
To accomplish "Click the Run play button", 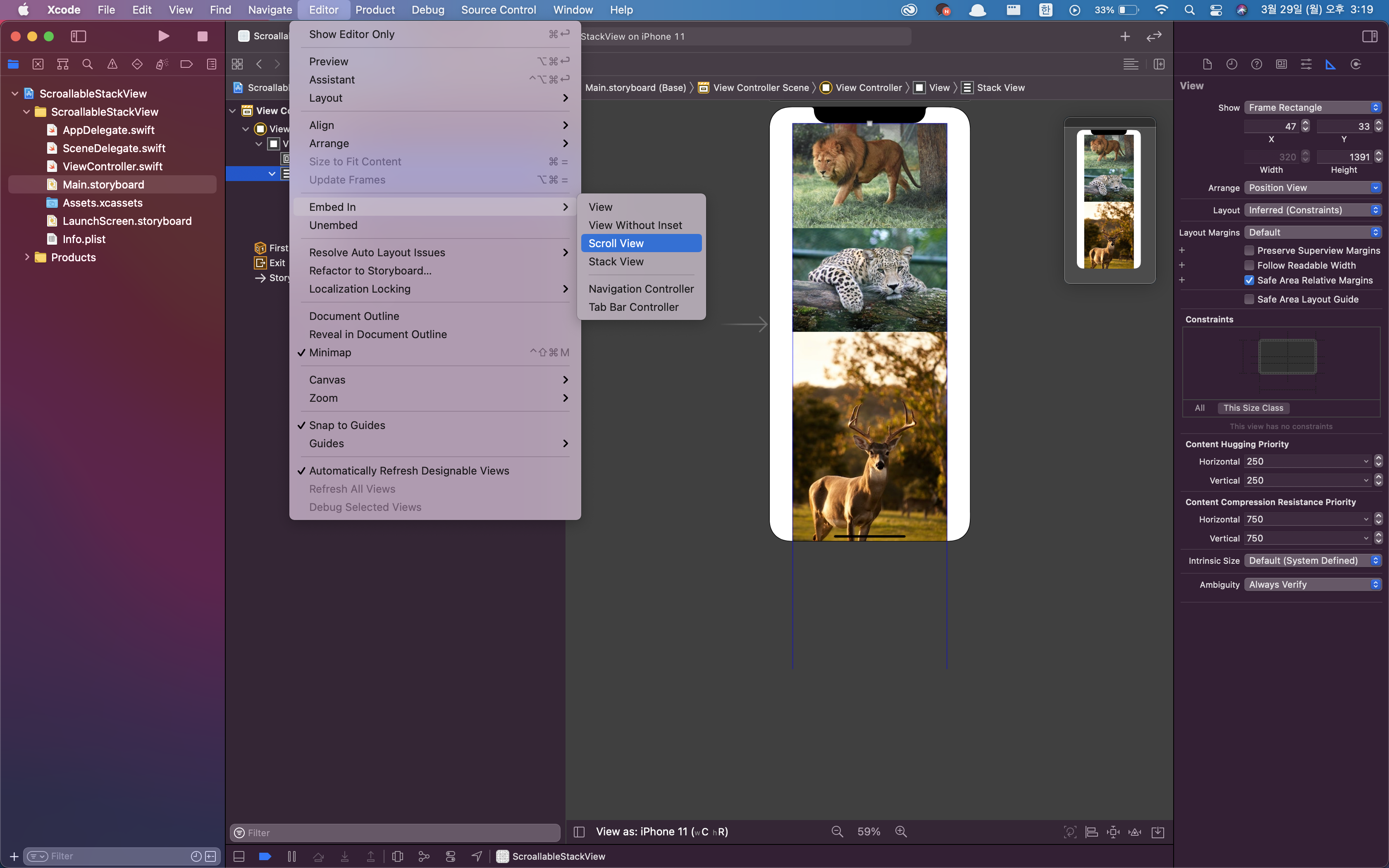I will 164,36.
